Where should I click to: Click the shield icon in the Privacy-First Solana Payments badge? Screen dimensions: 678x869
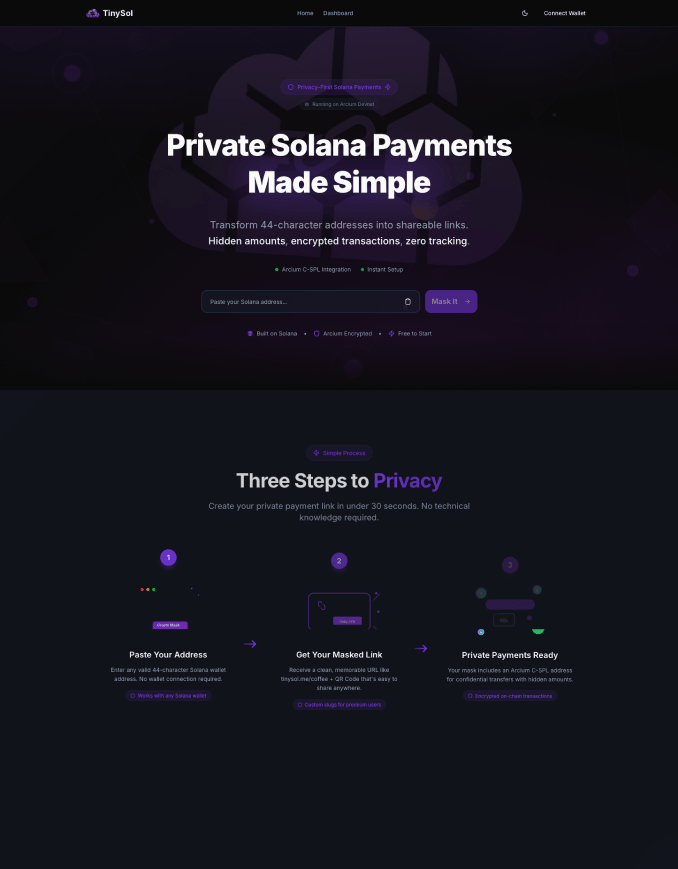click(x=290, y=87)
